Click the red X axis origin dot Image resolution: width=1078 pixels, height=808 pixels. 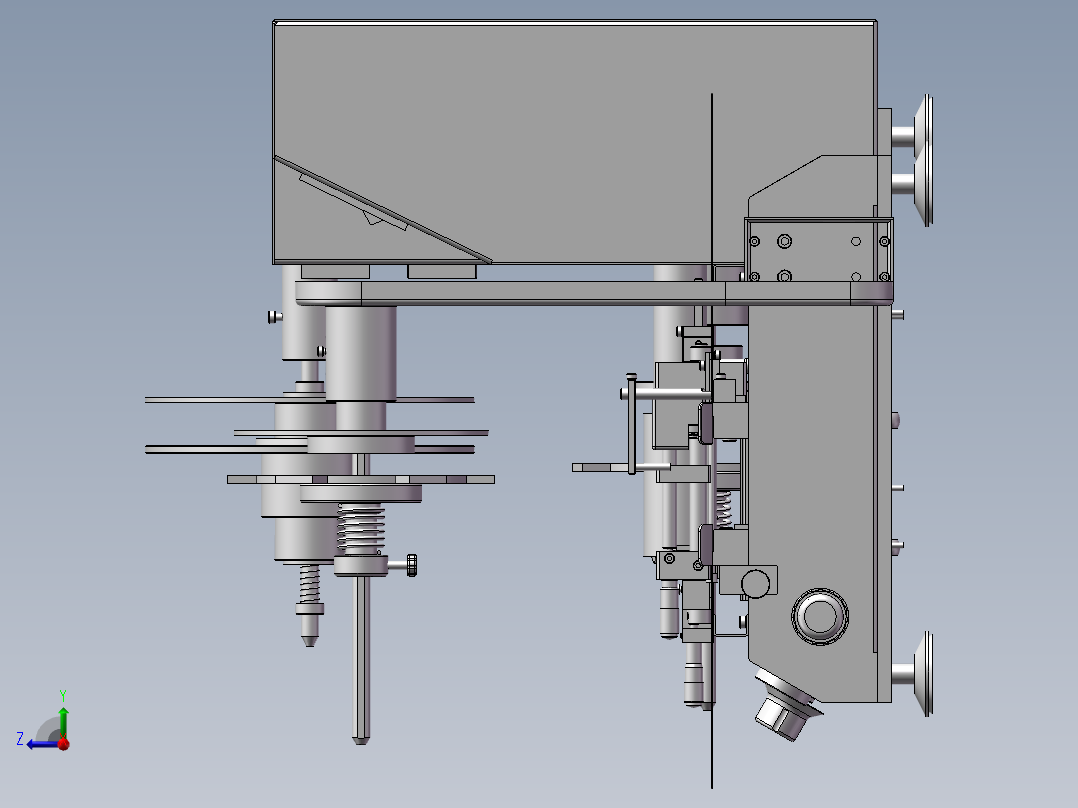(x=64, y=744)
